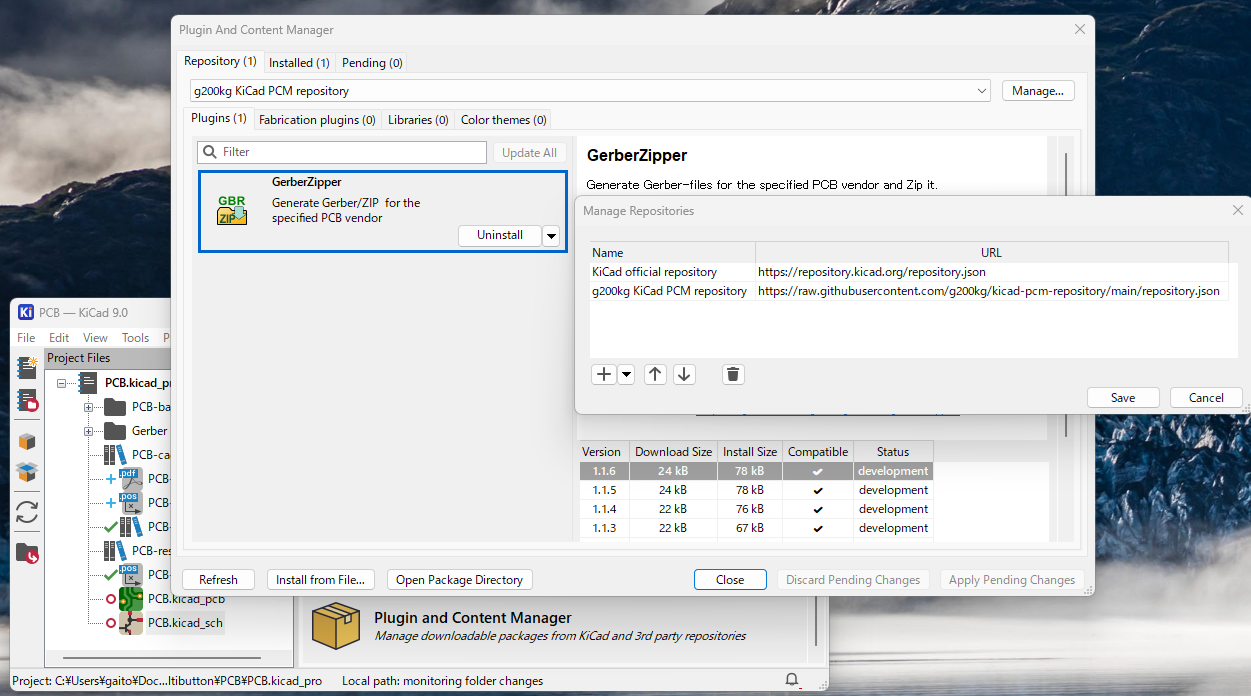Open the File menu in KiCad

pos(26,338)
